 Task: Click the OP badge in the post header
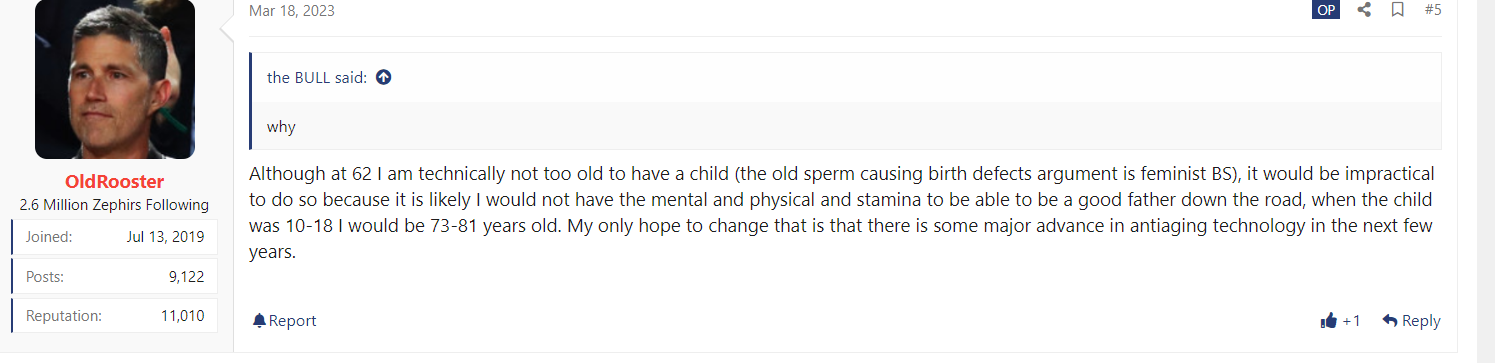point(1325,10)
